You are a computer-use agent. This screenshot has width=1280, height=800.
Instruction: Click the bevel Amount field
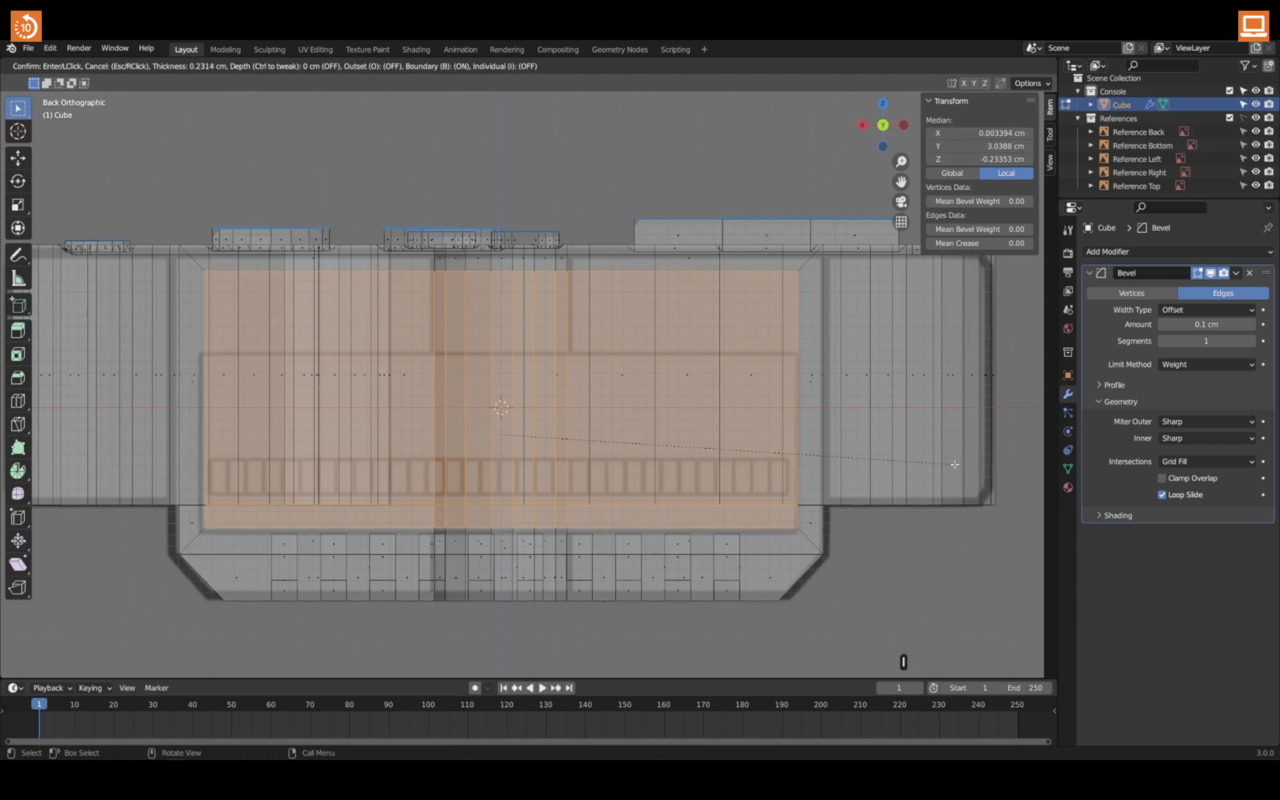[1207, 324]
